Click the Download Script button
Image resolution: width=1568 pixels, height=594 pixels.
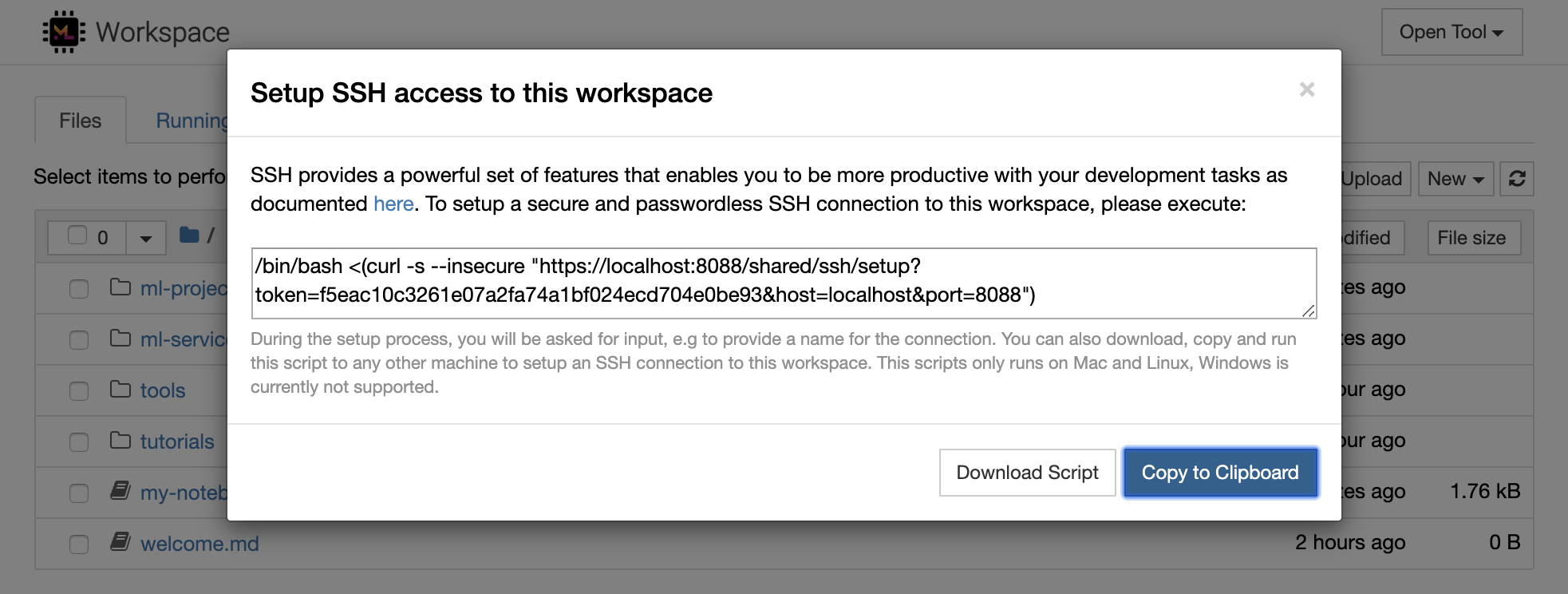click(1027, 473)
